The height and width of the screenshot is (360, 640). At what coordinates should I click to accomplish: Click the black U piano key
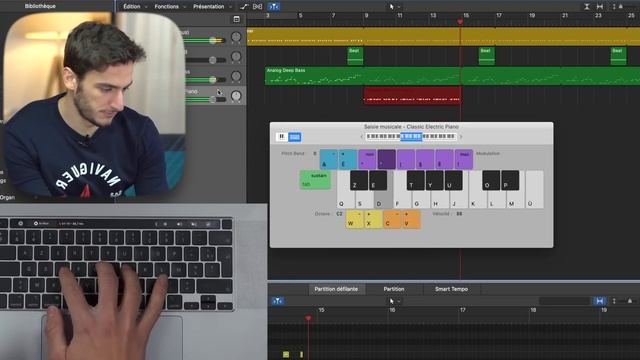453,180
